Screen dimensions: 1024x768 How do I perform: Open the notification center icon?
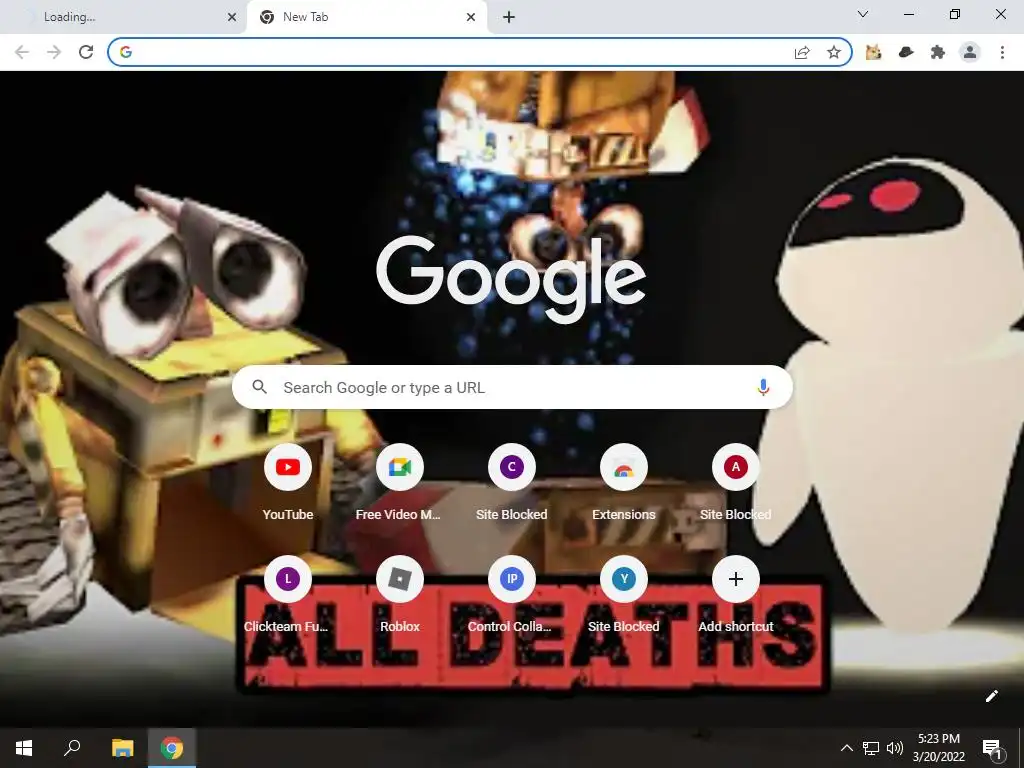pyautogui.click(x=992, y=748)
